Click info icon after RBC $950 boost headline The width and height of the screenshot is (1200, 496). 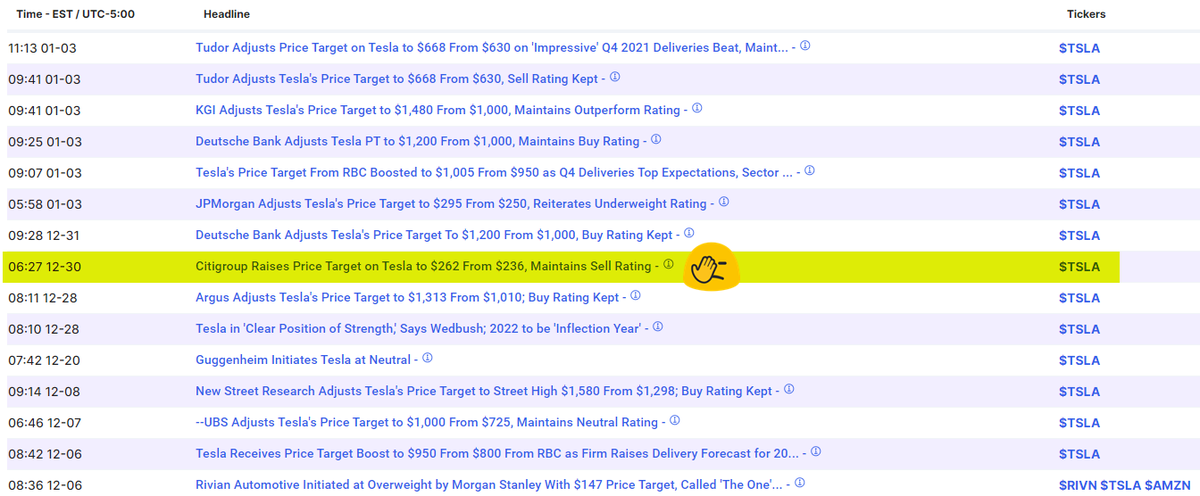pyautogui.click(x=816, y=451)
